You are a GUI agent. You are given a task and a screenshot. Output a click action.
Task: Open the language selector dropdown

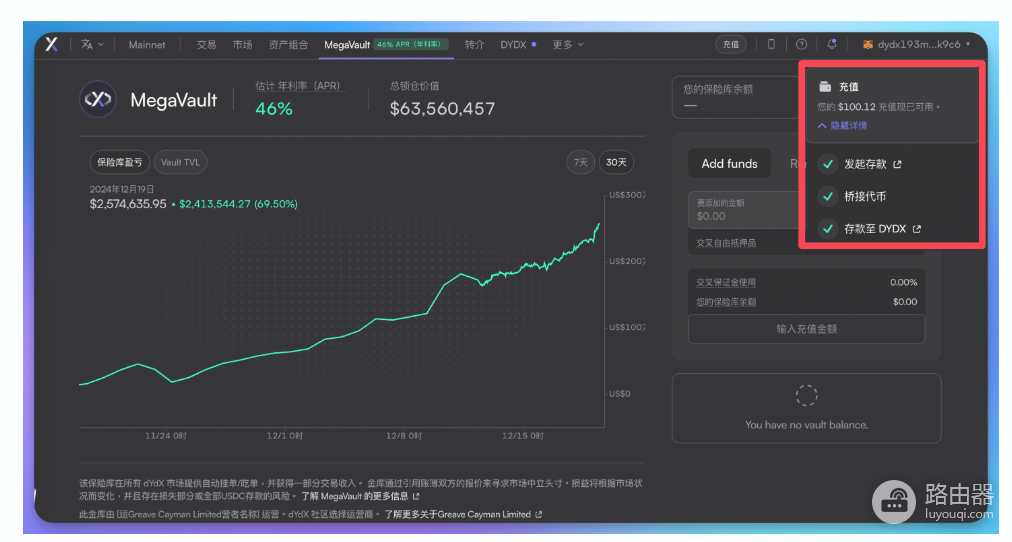(x=92, y=45)
